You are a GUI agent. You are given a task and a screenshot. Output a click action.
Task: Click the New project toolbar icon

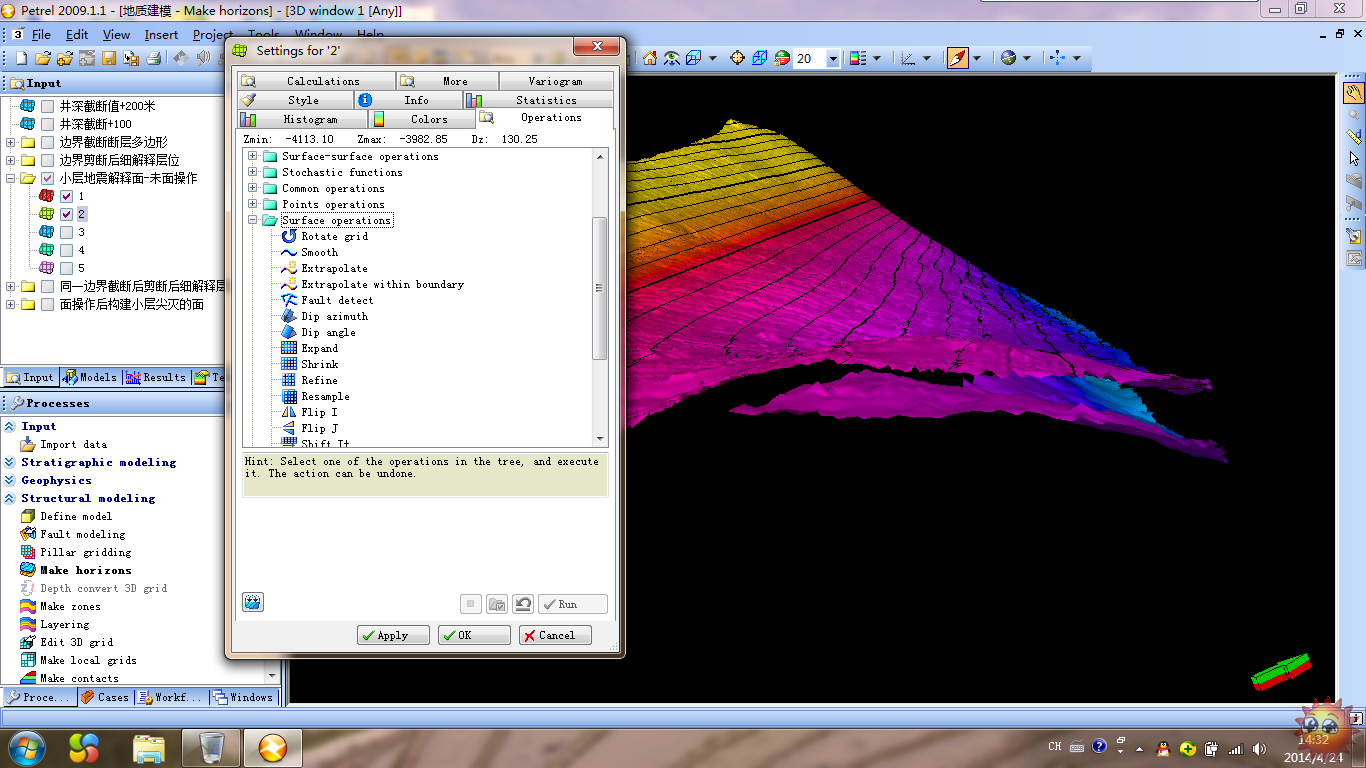tap(21, 58)
